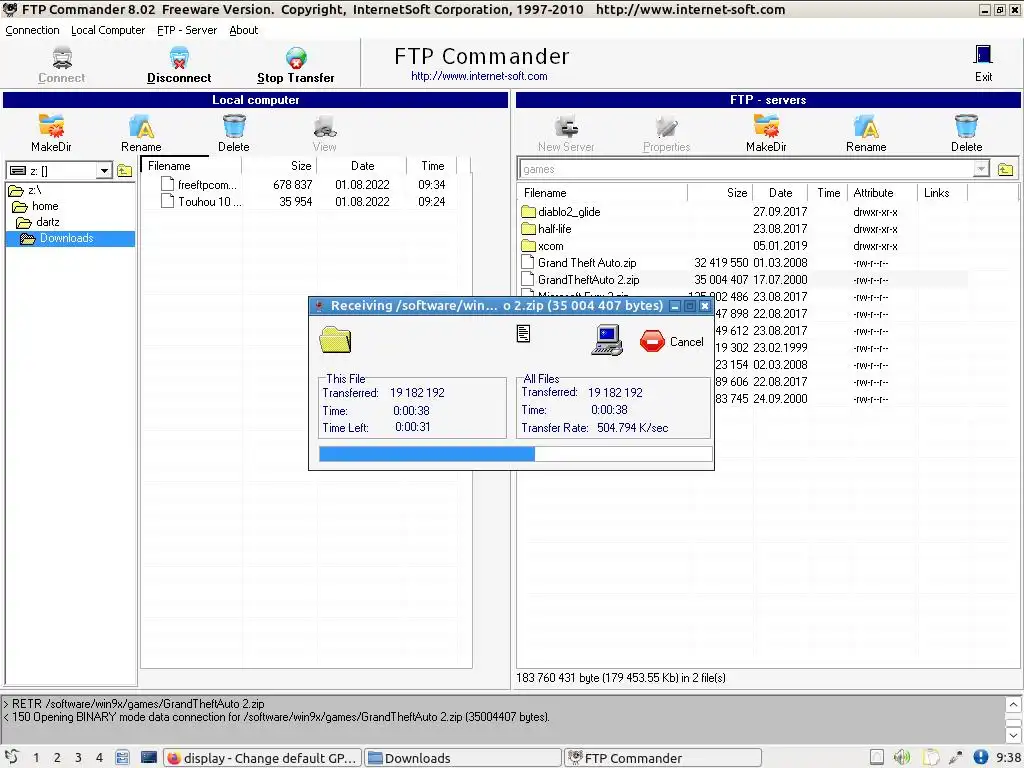Click the computer icon in transfer dialog
The height and width of the screenshot is (768, 1024).
tap(607, 340)
